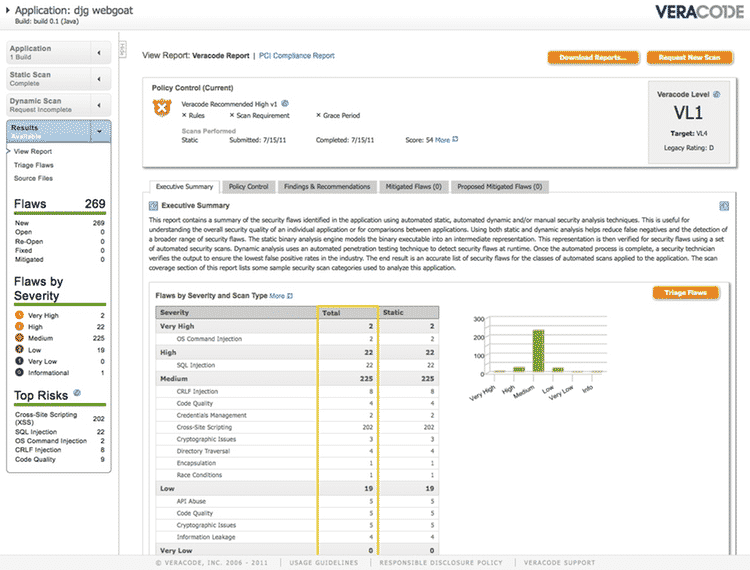Image resolution: width=750 pixels, height=570 pixels.
Task: Switch to the Executive Summary tab
Action: (184, 187)
